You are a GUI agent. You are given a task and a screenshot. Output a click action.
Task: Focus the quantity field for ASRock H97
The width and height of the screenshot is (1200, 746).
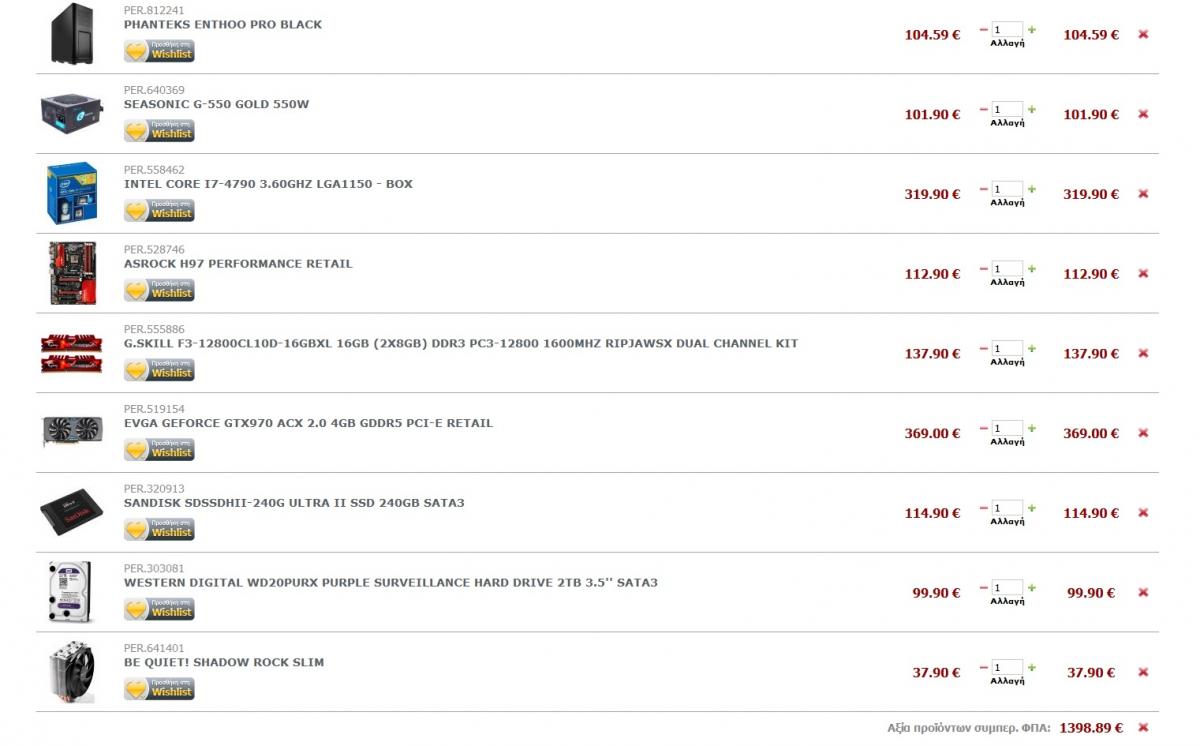pyautogui.click(x=1008, y=269)
